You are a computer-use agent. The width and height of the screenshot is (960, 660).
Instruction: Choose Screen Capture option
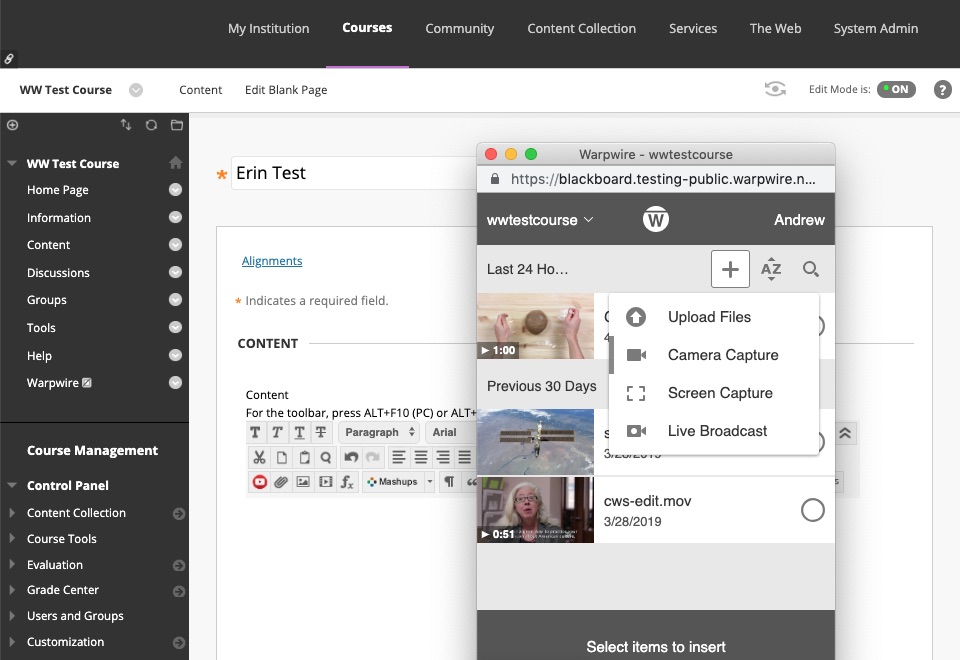click(714, 393)
